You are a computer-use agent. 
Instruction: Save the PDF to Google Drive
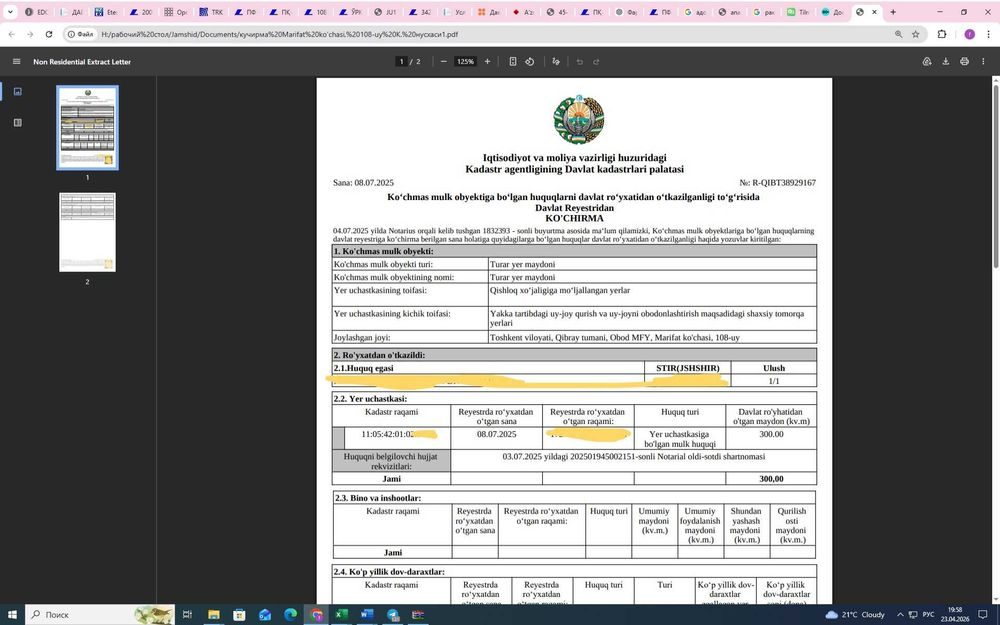(927, 62)
